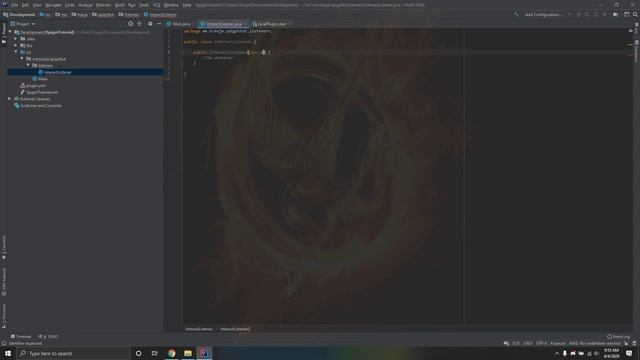The image size is (640, 360).
Task: Open the Structure side tool window
Action: (4, 316)
